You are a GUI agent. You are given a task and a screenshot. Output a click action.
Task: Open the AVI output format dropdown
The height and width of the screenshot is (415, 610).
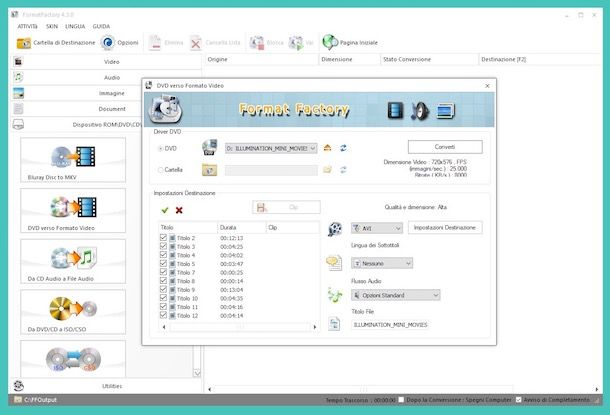coord(377,228)
